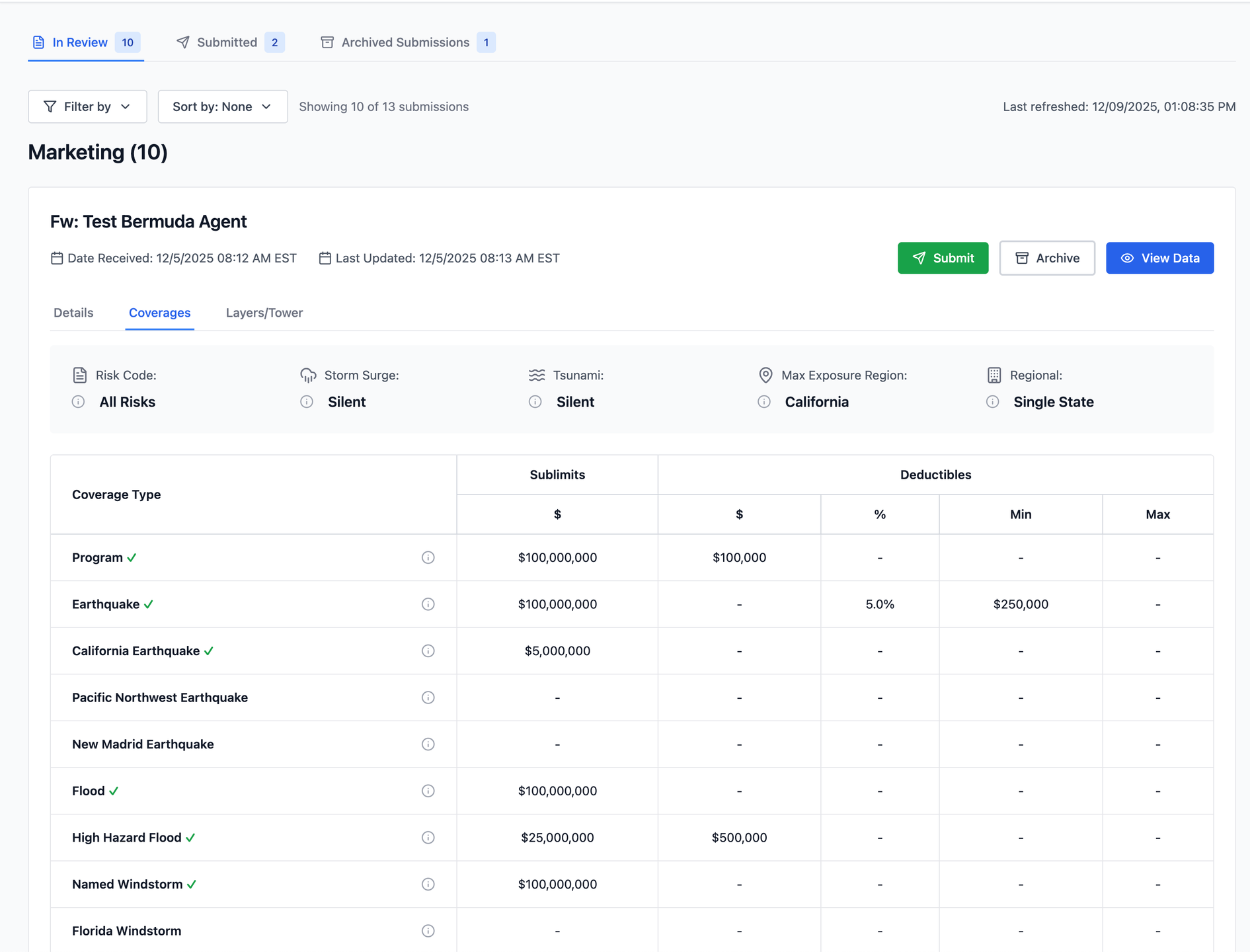Open the Filter by dropdown
1250x952 pixels.
(87, 106)
